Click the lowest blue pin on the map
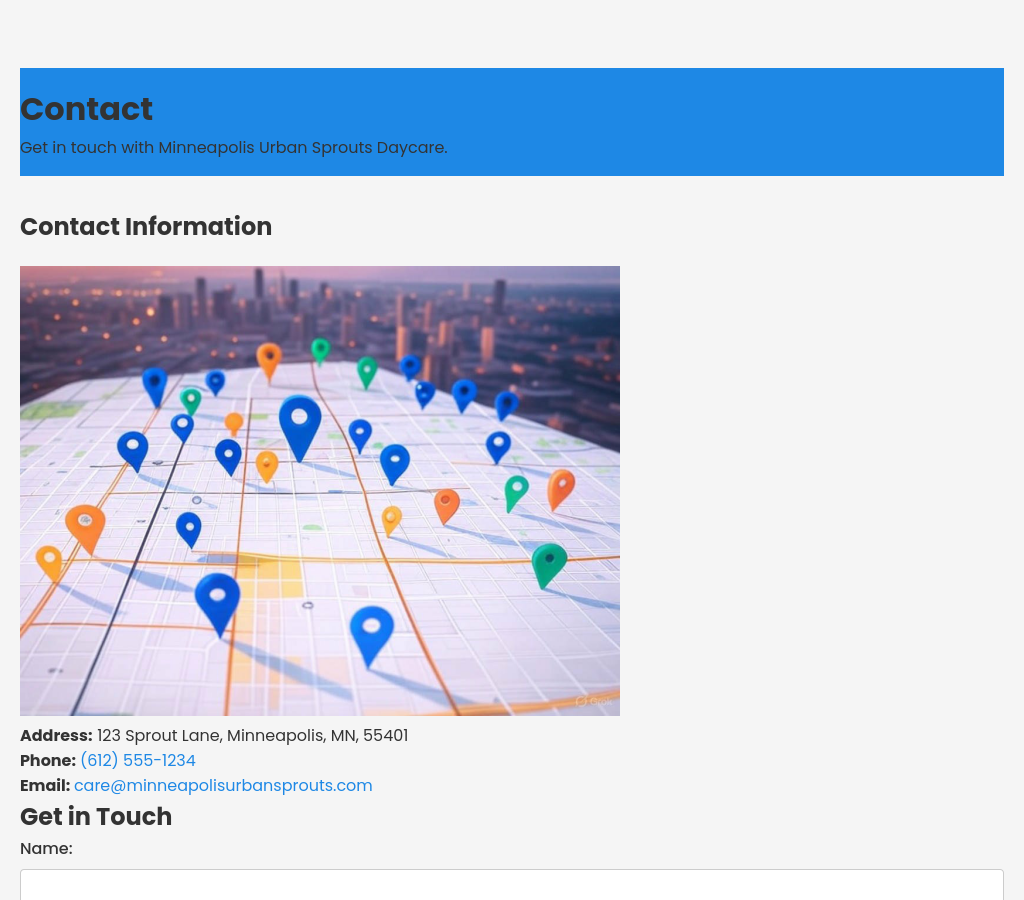This screenshot has width=1024, height=900. click(371, 633)
